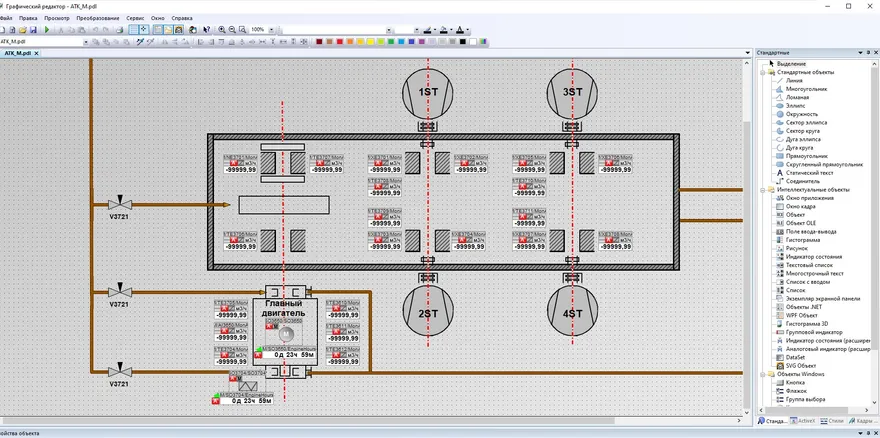The width and height of the screenshot is (880, 438).
Task: Click the Главный двигатель block
Action: (x=285, y=331)
